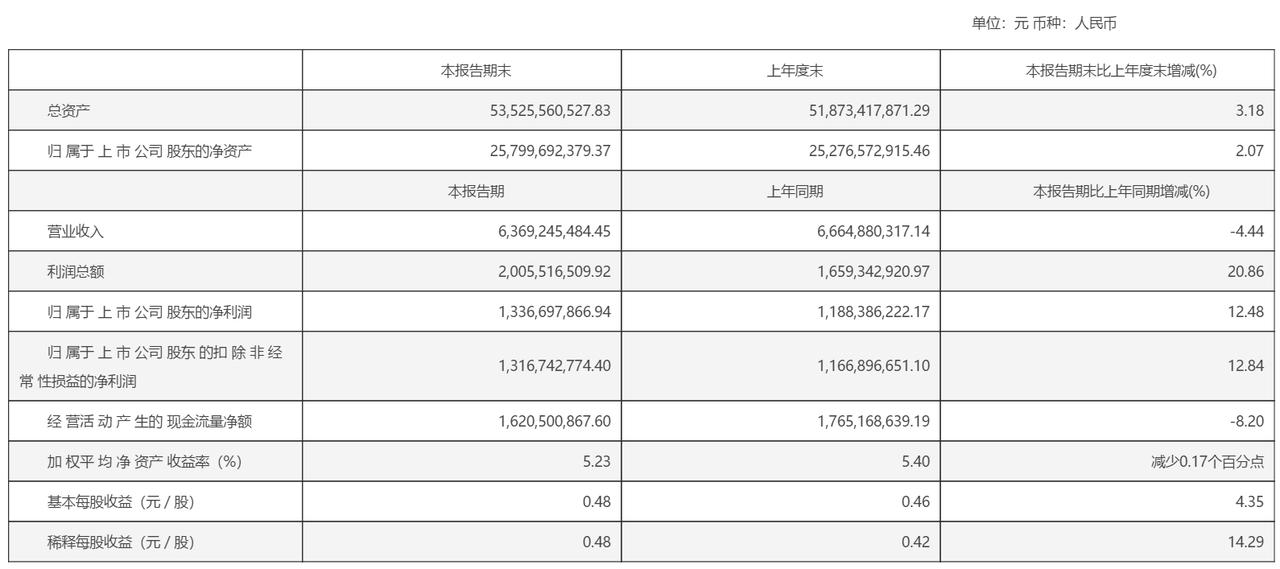Click the -8.20 change cell

click(x=1252, y=422)
